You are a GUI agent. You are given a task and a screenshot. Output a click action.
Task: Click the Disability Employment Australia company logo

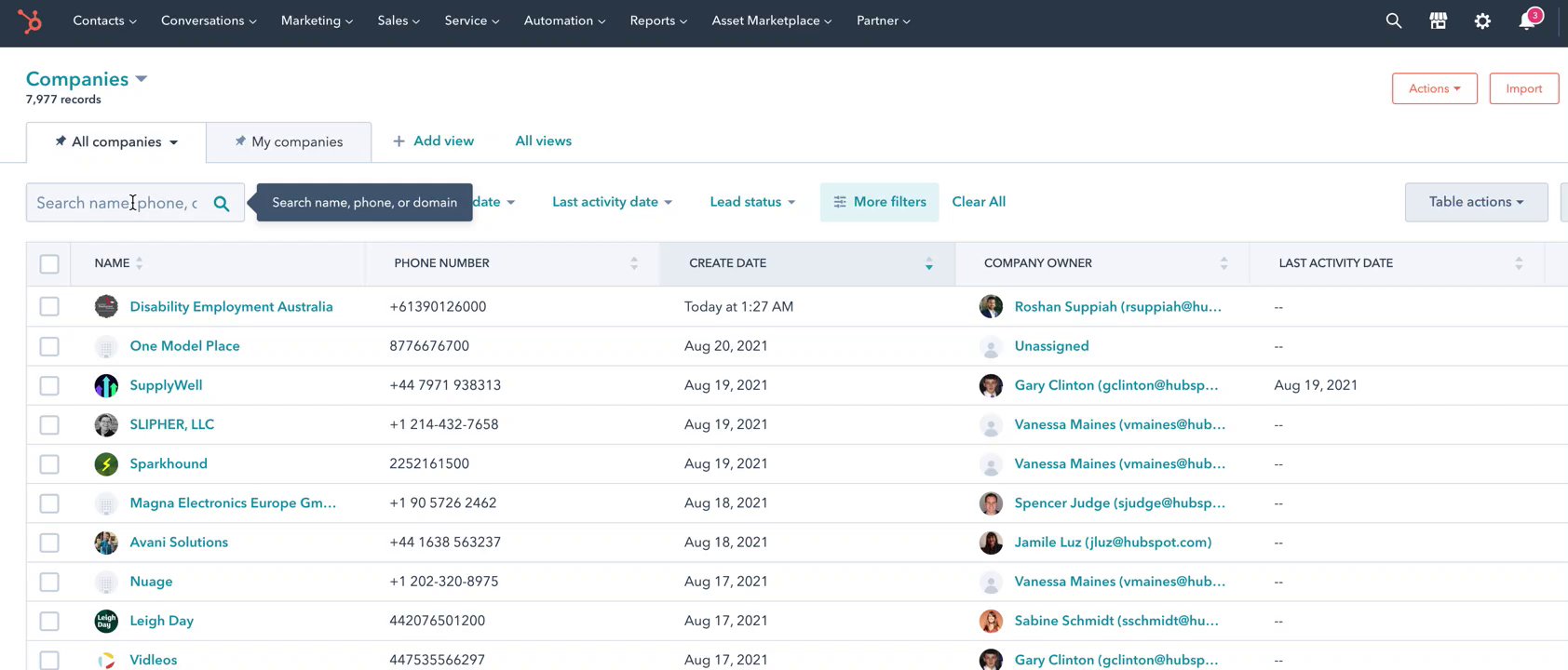click(106, 306)
